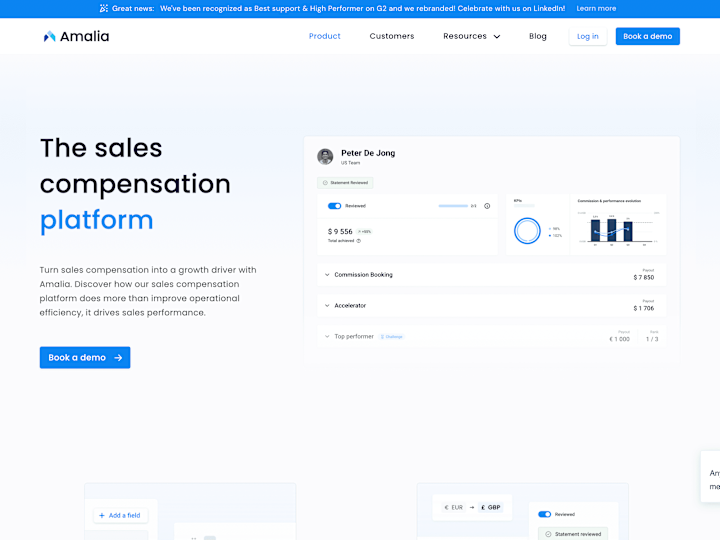The width and height of the screenshot is (720, 540).
Task: Click the arrow icon in Book a demo
Action: (x=118, y=358)
